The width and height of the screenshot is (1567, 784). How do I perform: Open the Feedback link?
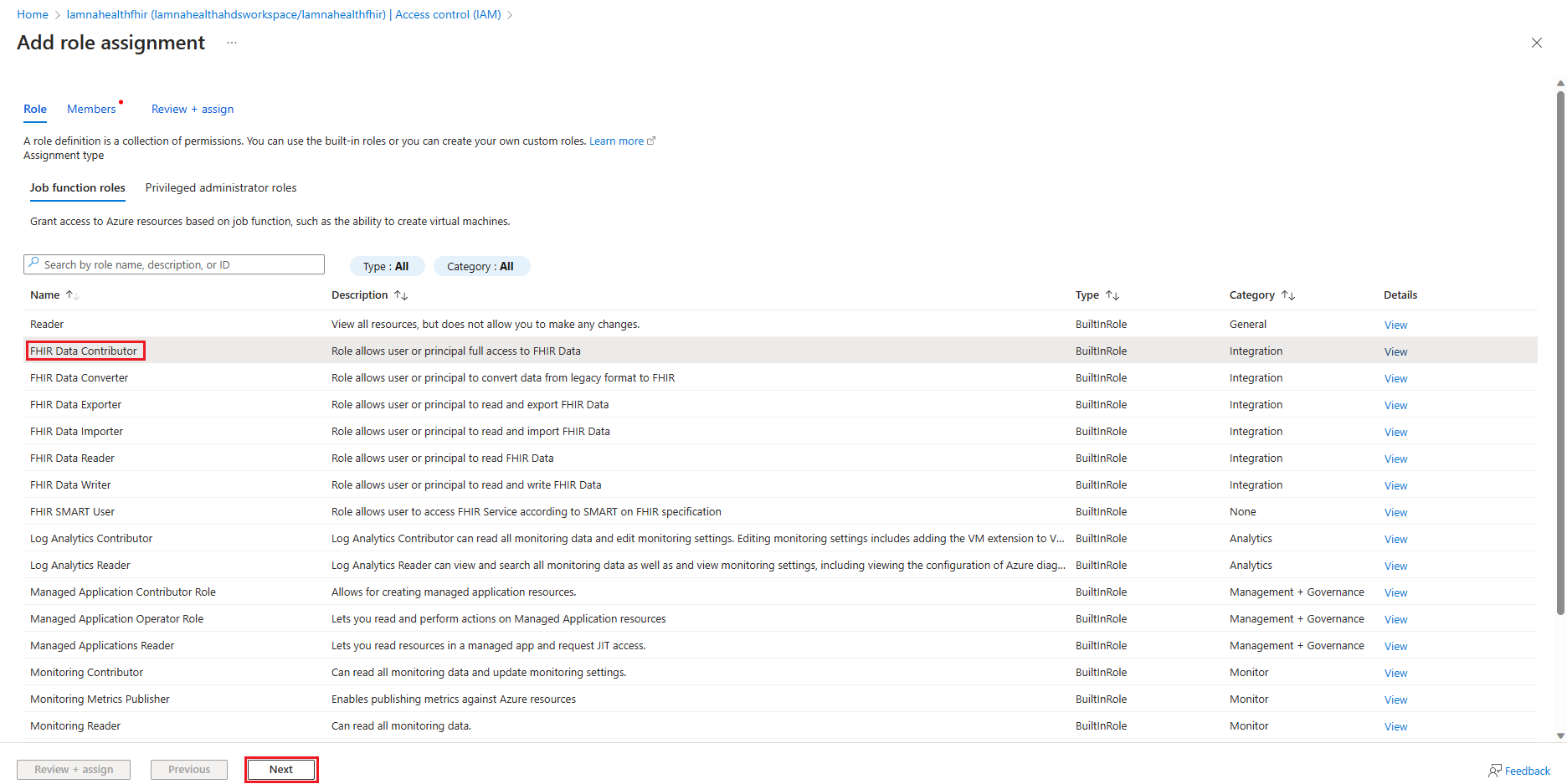tap(1528, 771)
